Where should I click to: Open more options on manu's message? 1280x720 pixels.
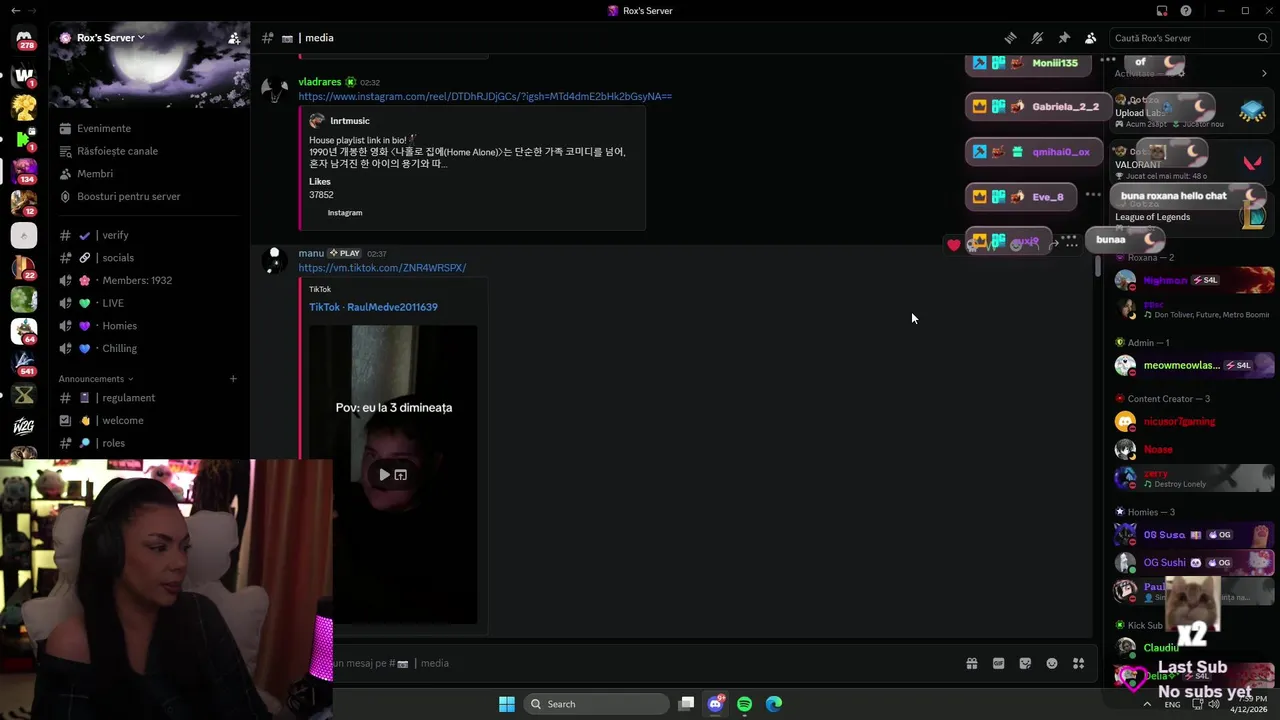pos(1071,243)
